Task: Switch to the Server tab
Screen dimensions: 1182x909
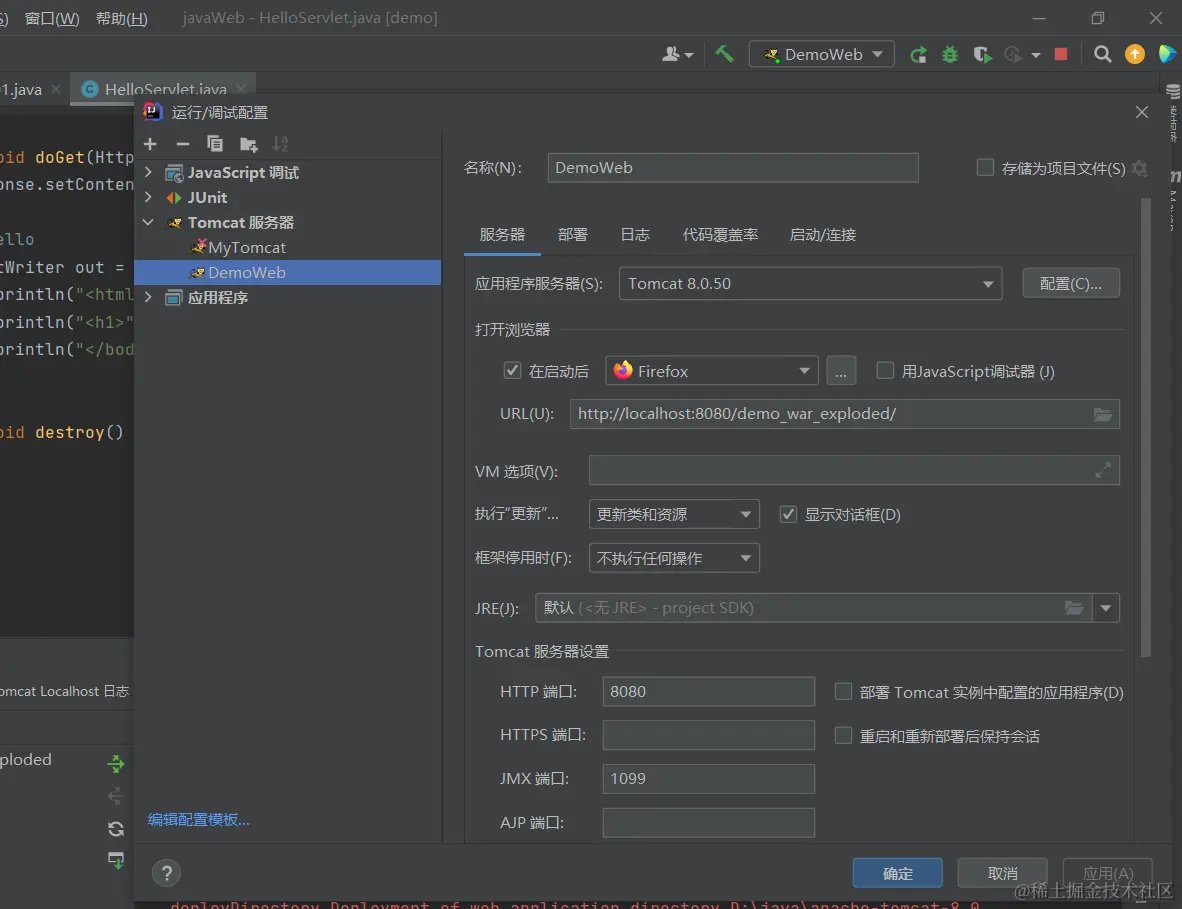Action: pos(502,235)
